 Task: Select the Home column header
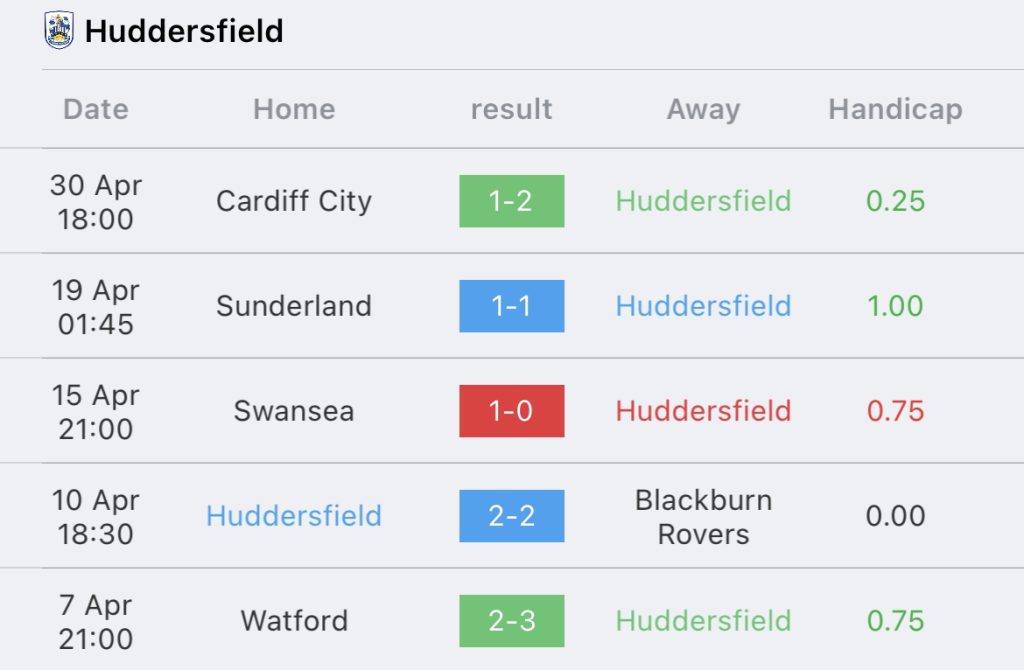[294, 109]
